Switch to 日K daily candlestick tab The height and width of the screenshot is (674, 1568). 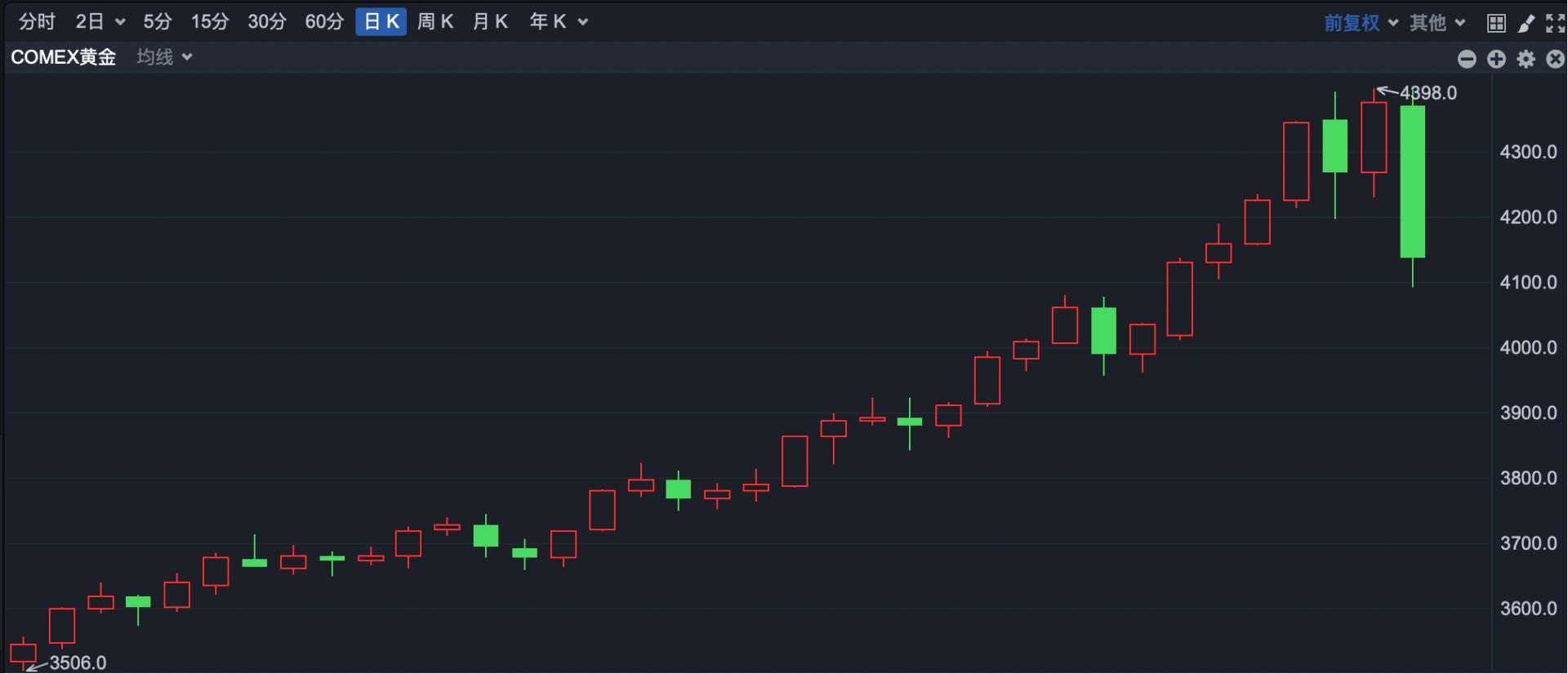pyautogui.click(x=381, y=22)
